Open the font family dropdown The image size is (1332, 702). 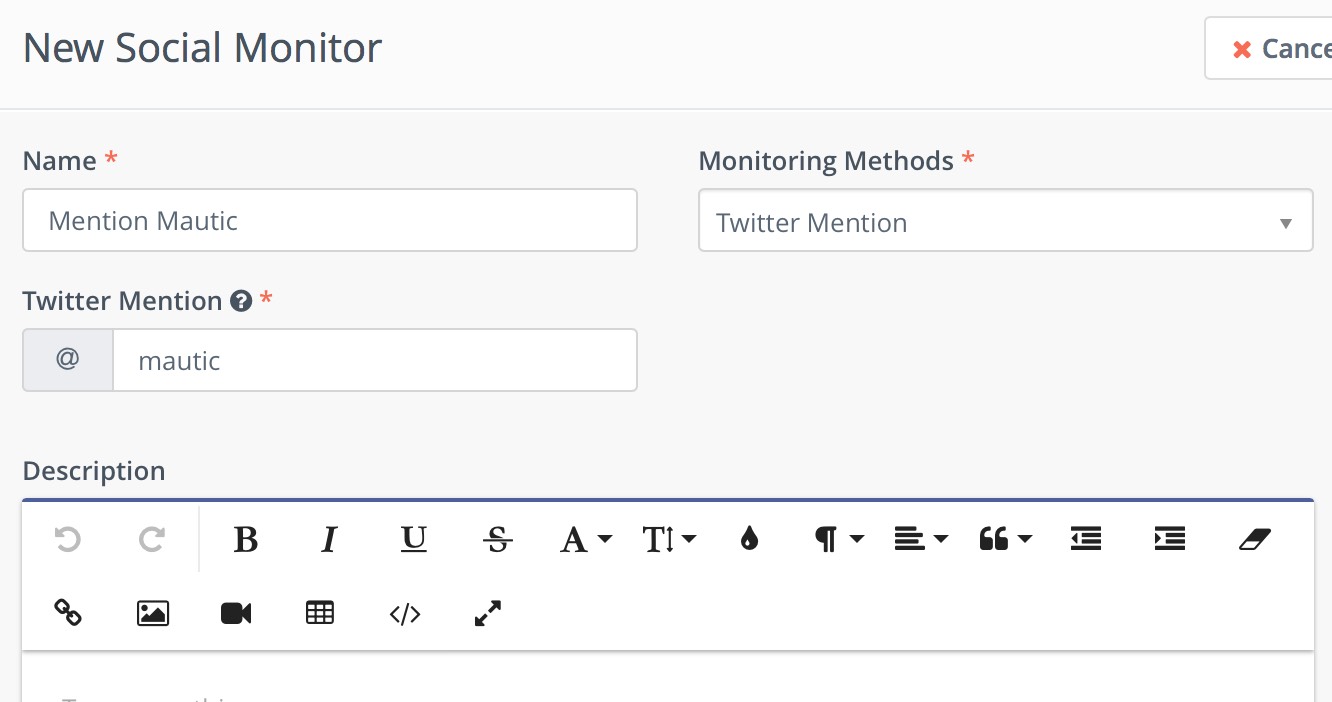[585, 540]
